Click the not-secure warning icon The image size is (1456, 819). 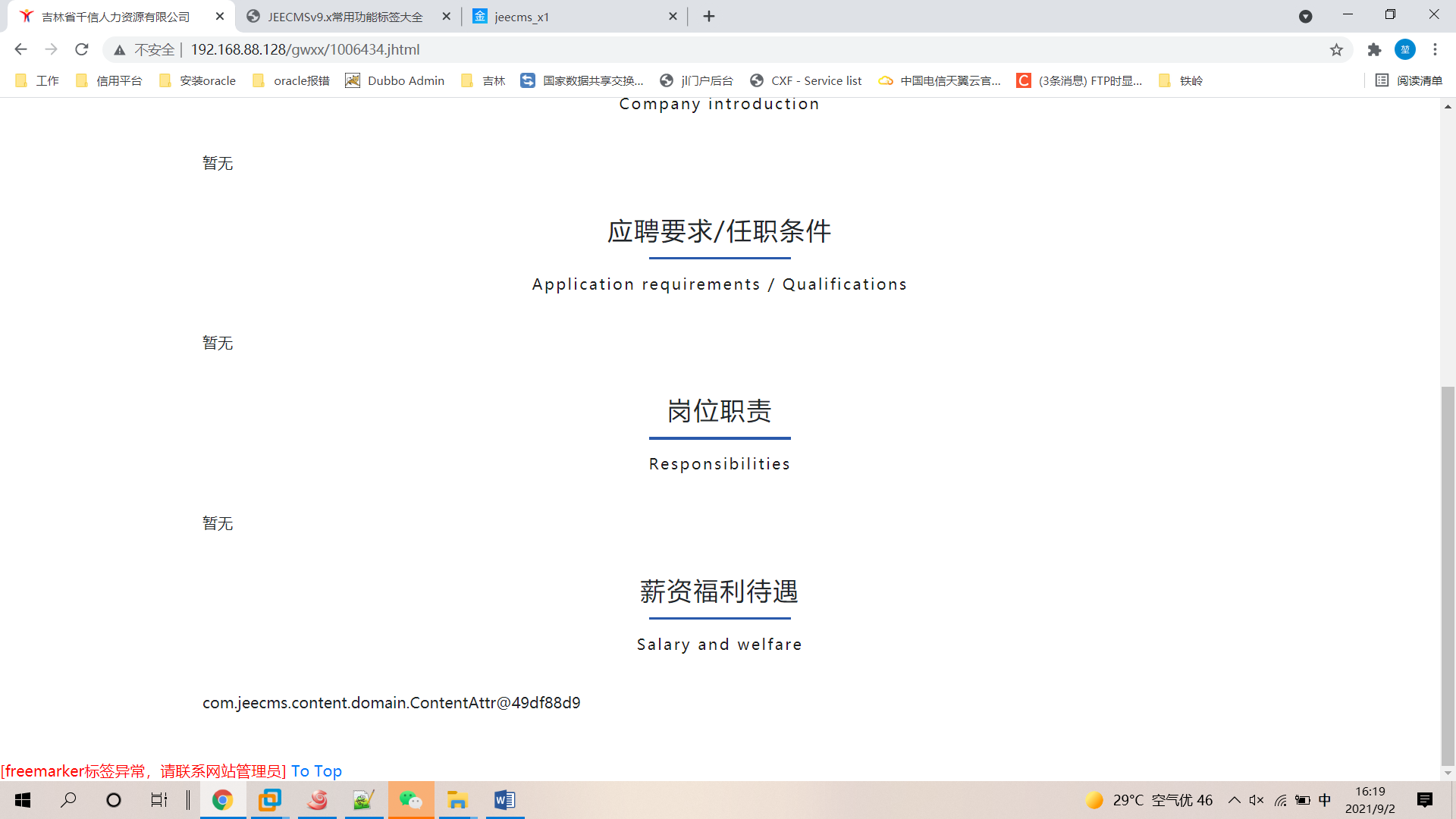(120, 50)
